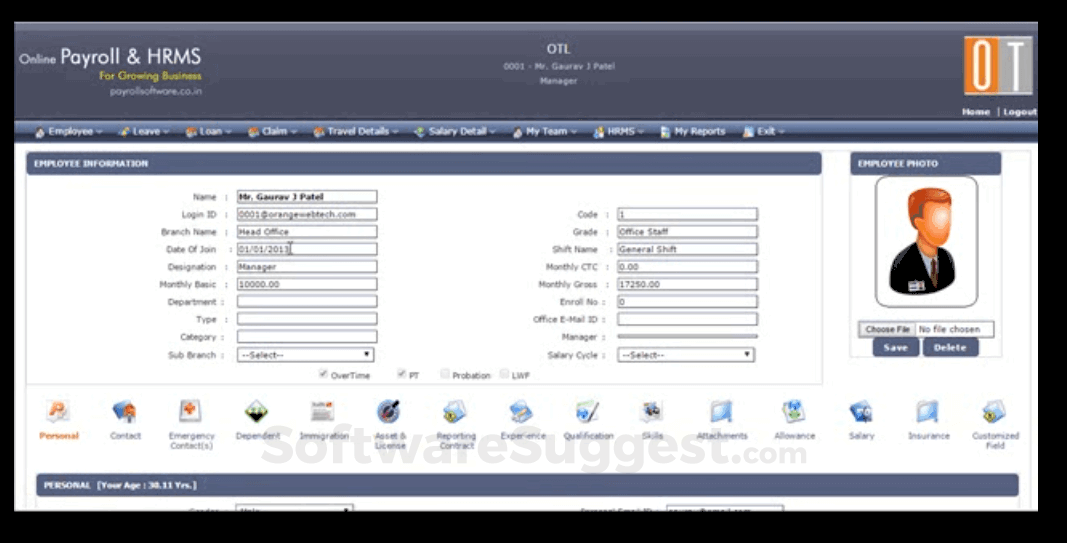Open the Salary Detail menu
This screenshot has height=543, width=1067.
455,131
